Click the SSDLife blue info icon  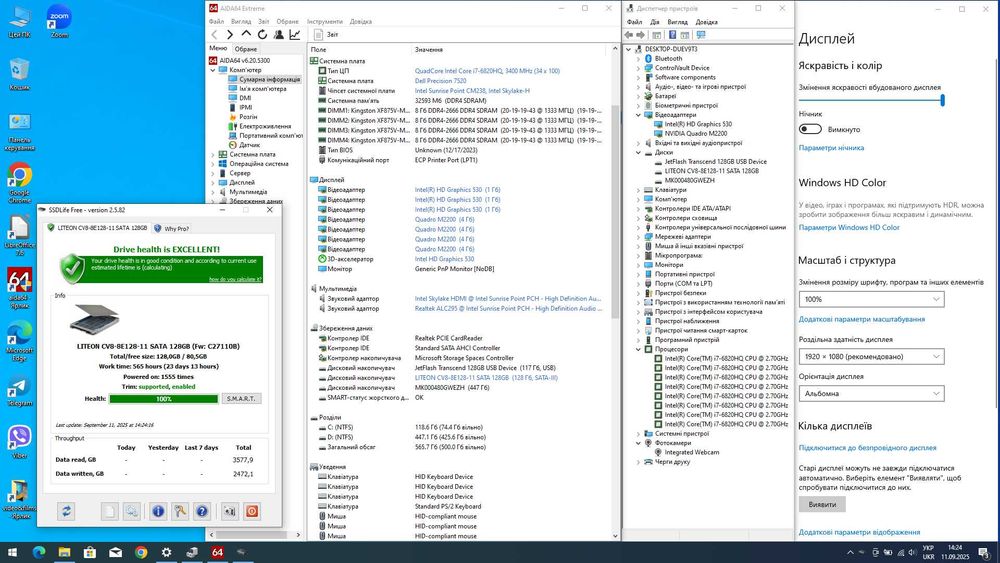pyautogui.click(x=158, y=511)
